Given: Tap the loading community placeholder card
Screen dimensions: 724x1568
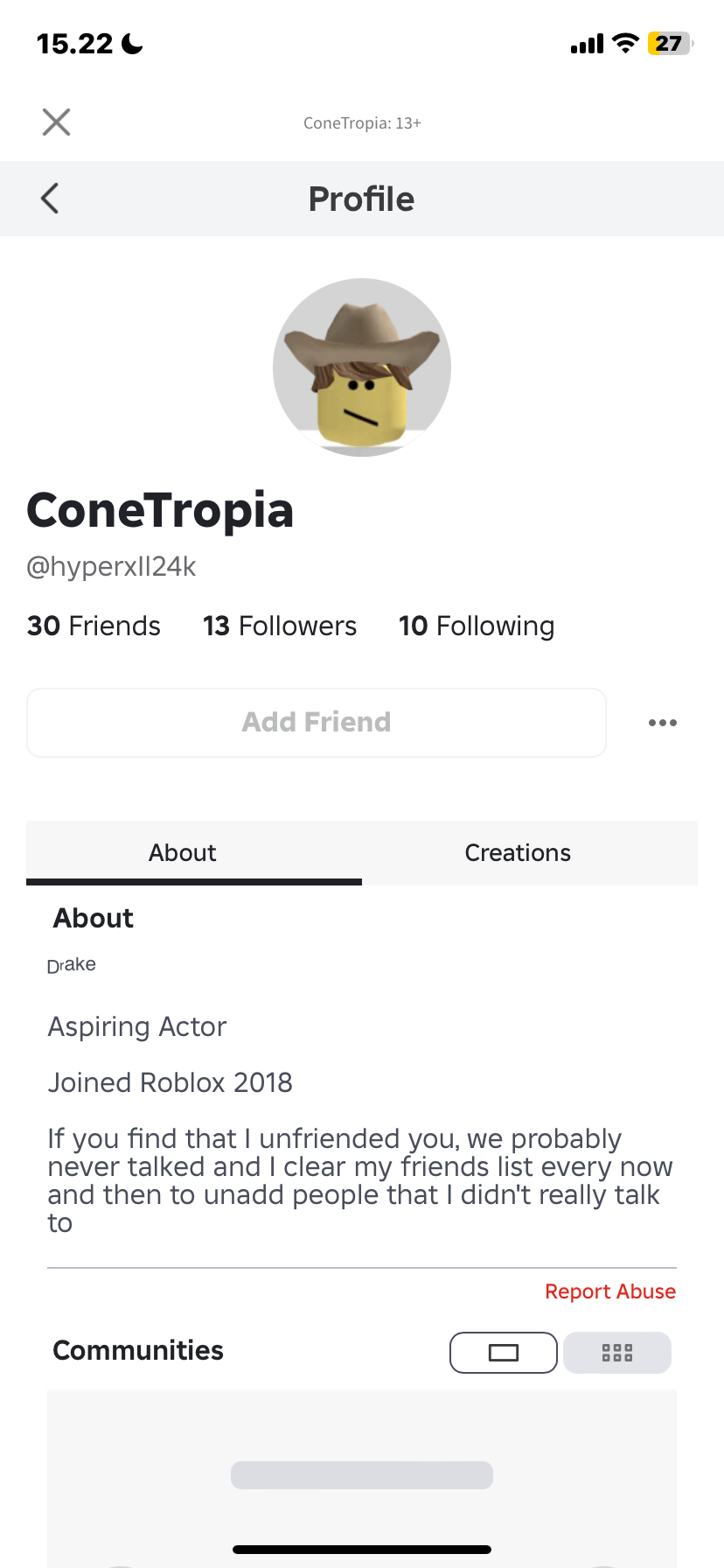Looking at the screenshot, I should click(362, 1474).
